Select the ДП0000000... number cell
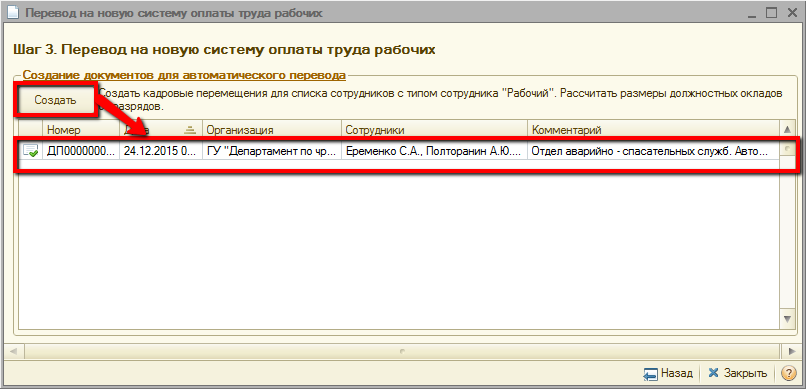The width and height of the screenshot is (806, 389). click(81, 152)
